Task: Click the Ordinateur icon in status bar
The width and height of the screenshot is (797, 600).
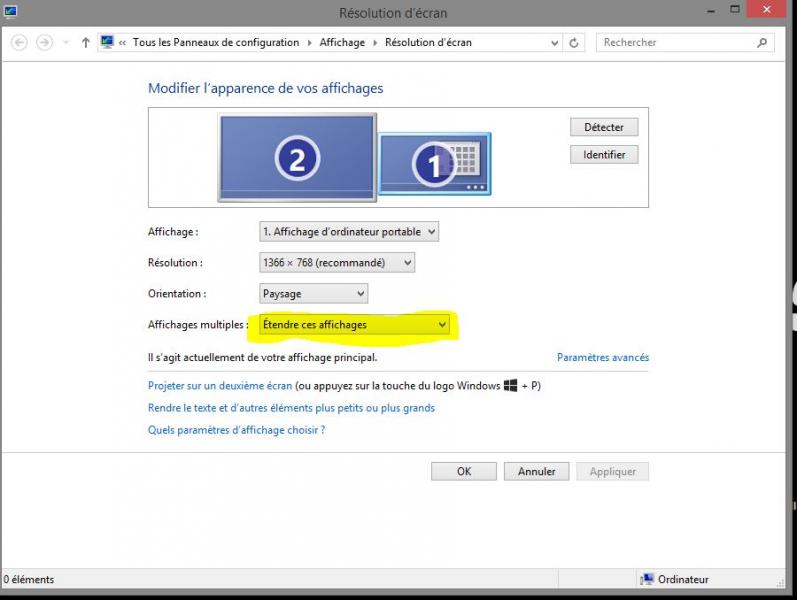Action: click(647, 579)
